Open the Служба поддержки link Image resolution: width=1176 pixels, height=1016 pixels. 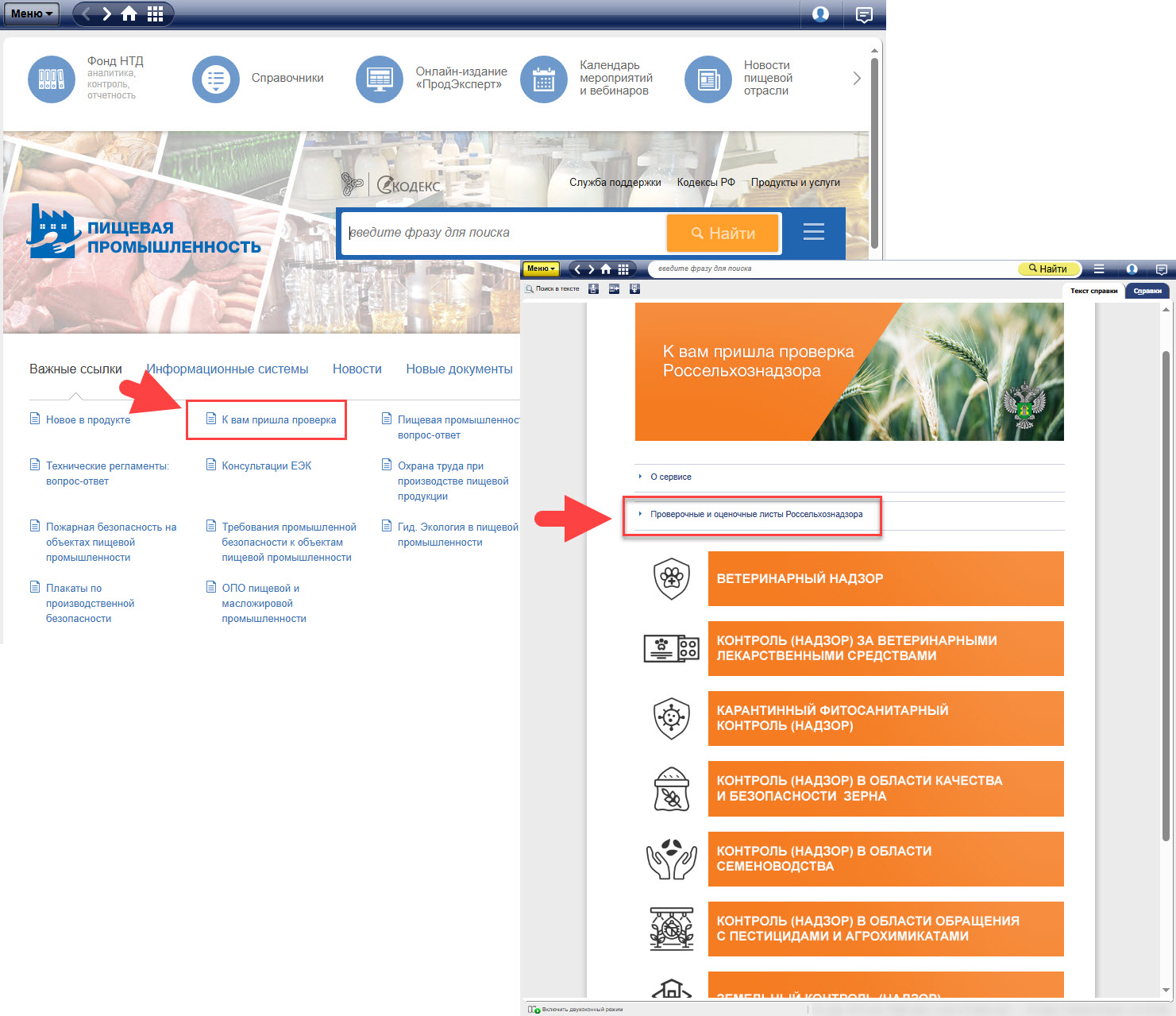[x=615, y=182]
